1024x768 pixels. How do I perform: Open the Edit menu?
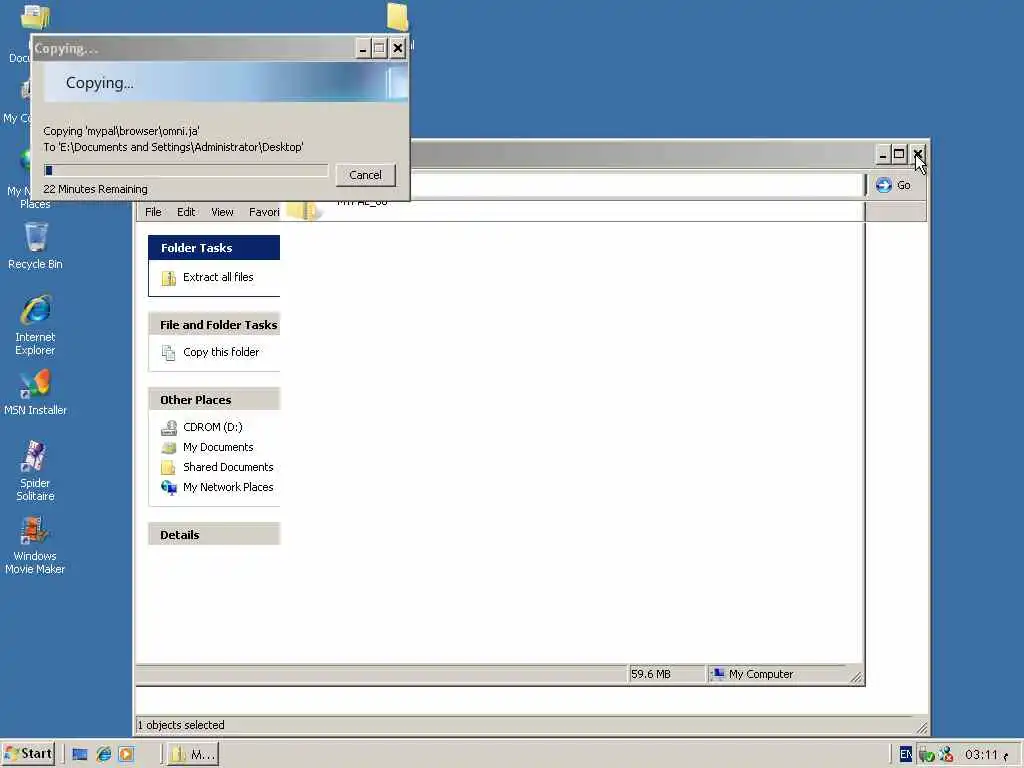click(186, 212)
